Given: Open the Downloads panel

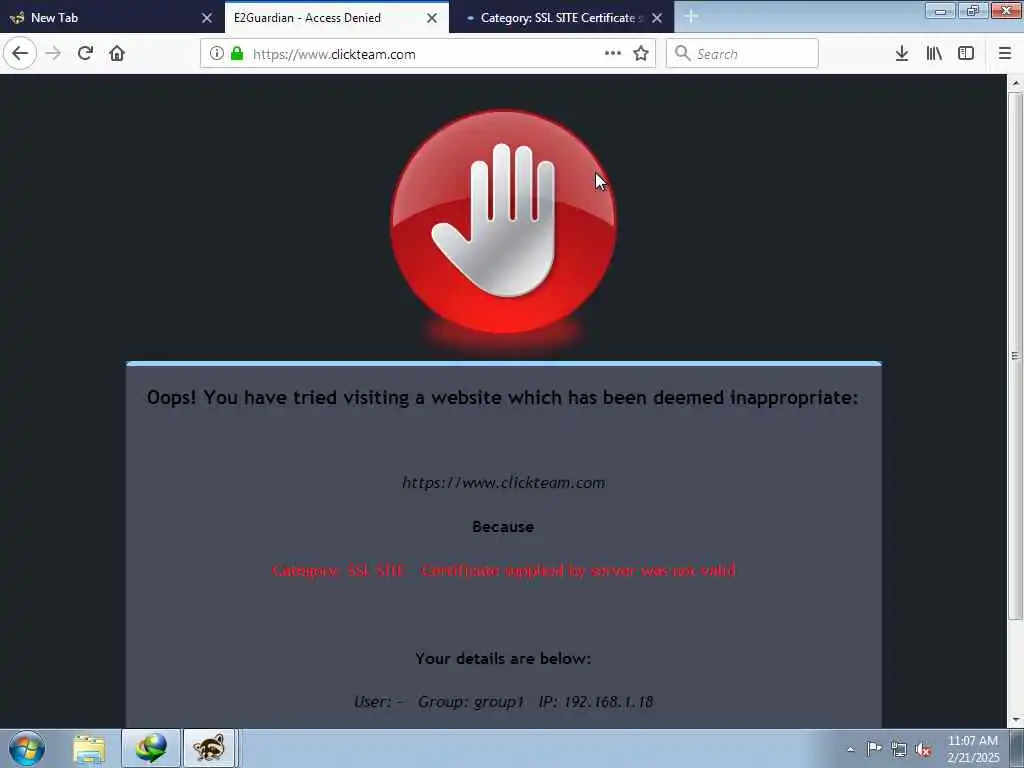Looking at the screenshot, I should 901,54.
